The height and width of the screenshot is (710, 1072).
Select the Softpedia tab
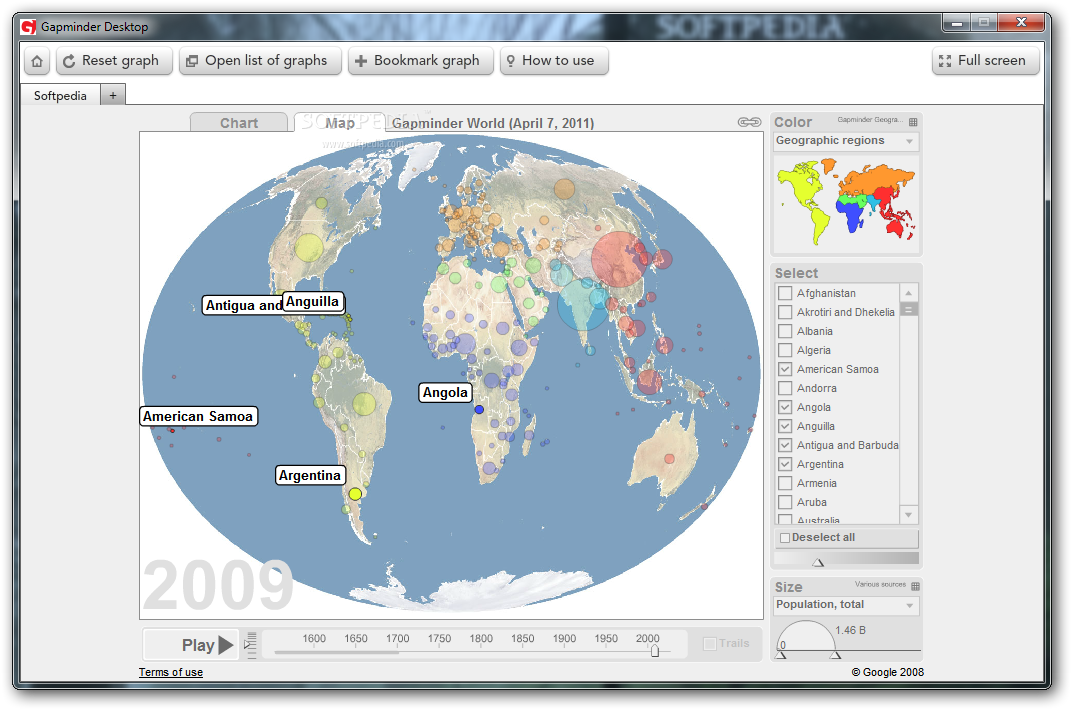click(60, 95)
